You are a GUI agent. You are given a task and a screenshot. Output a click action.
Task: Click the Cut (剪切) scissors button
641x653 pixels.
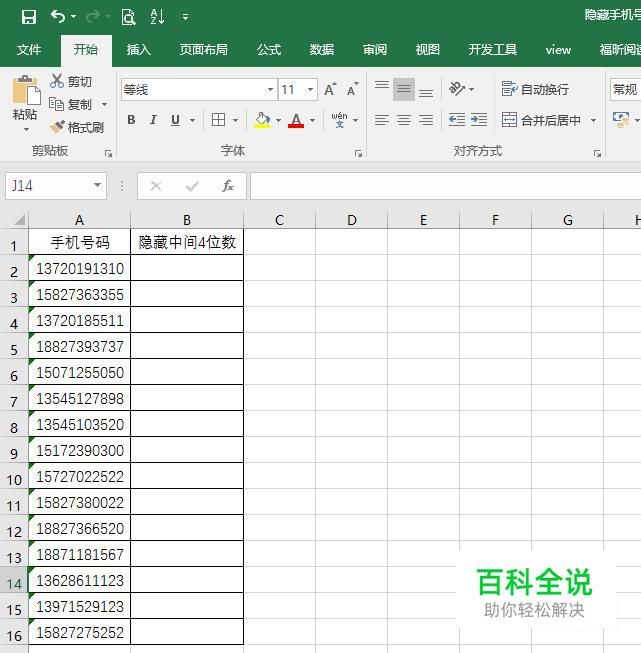(x=71, y=81)
